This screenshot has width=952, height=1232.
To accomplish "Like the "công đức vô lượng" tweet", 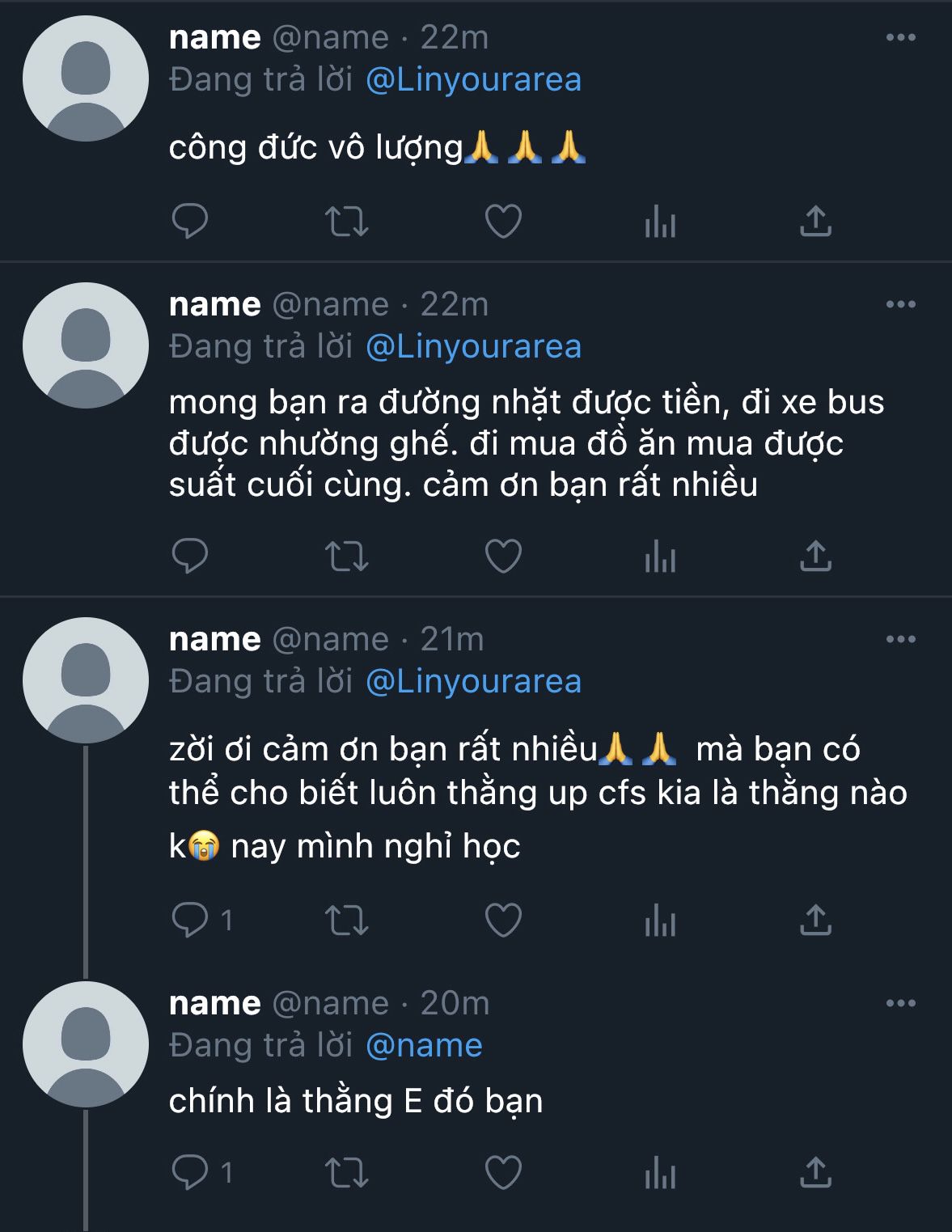I will pos(502,221).
